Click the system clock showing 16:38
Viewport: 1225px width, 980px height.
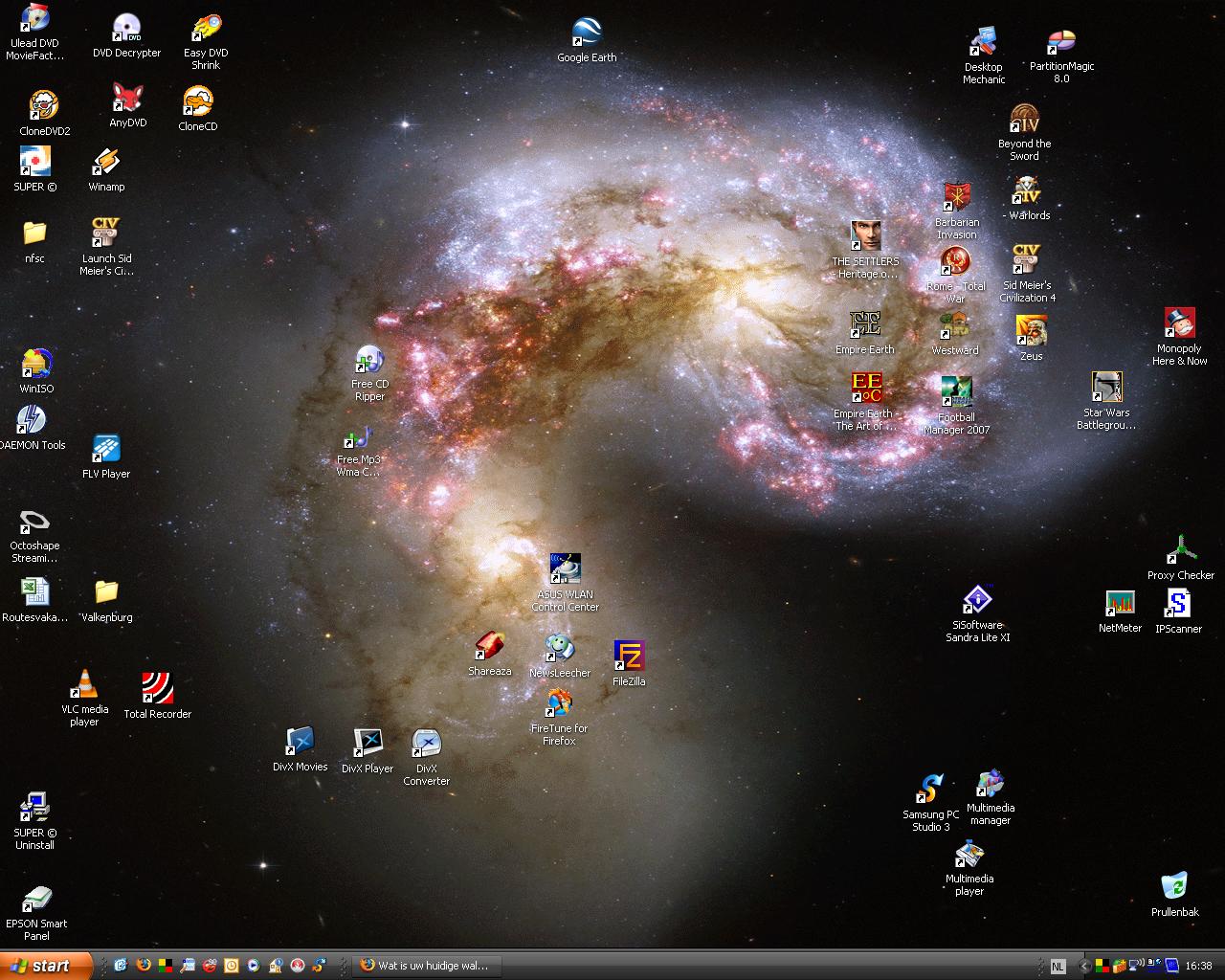click(x=1198, y=967)
